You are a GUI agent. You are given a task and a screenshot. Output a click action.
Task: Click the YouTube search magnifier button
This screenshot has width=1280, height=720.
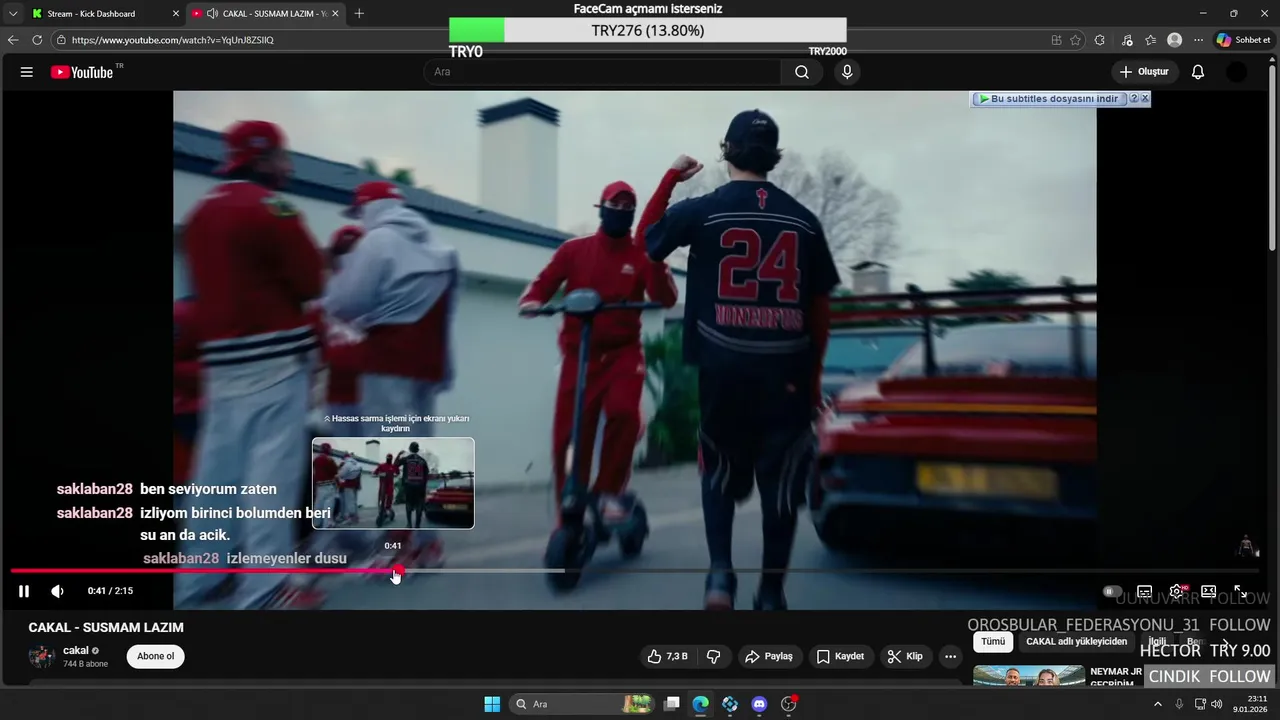click(x=802, y=72)
